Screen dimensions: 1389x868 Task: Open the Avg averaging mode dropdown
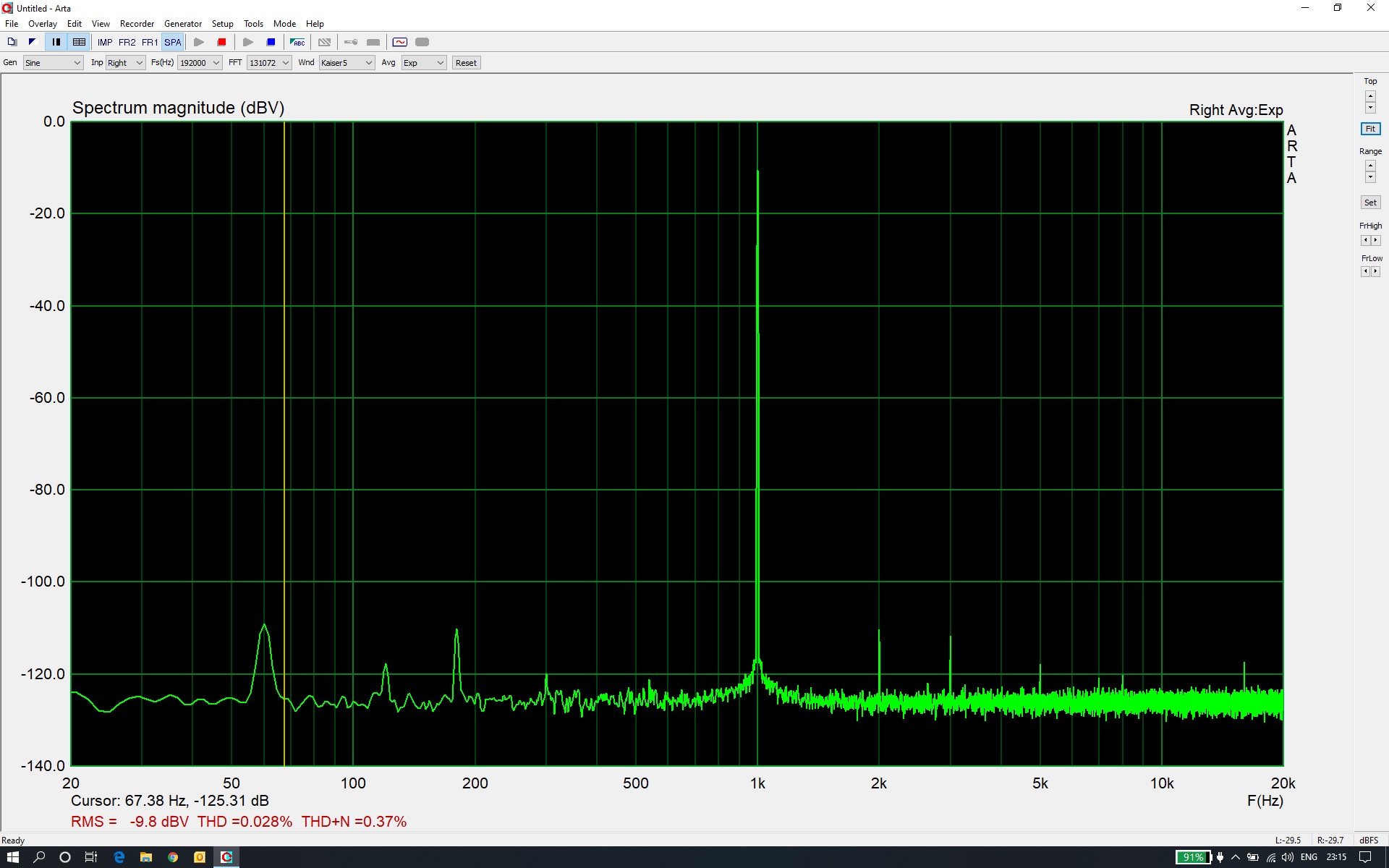(423, 63)
